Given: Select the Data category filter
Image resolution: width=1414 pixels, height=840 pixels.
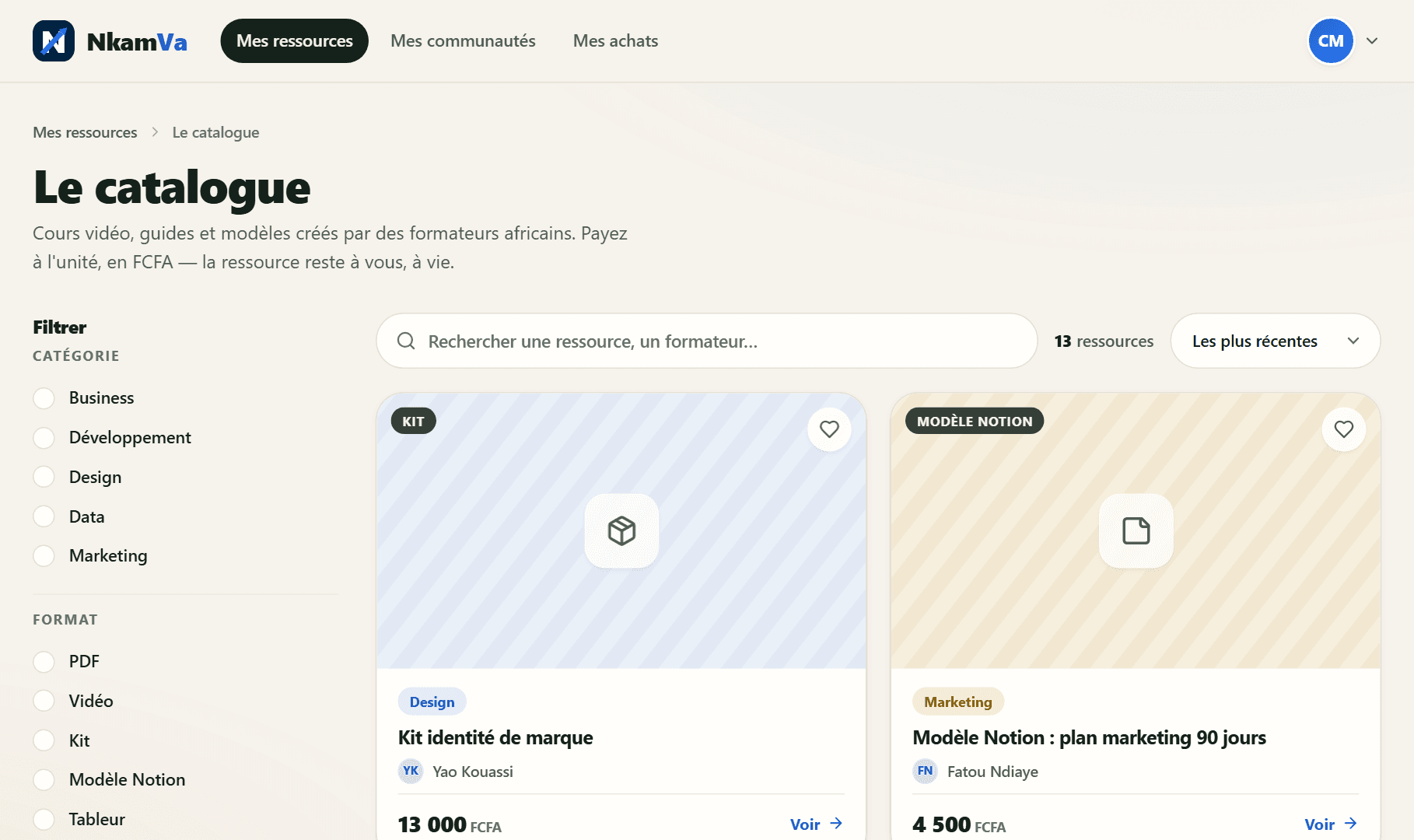Looking at the screenshot, I should click(44, 516).
